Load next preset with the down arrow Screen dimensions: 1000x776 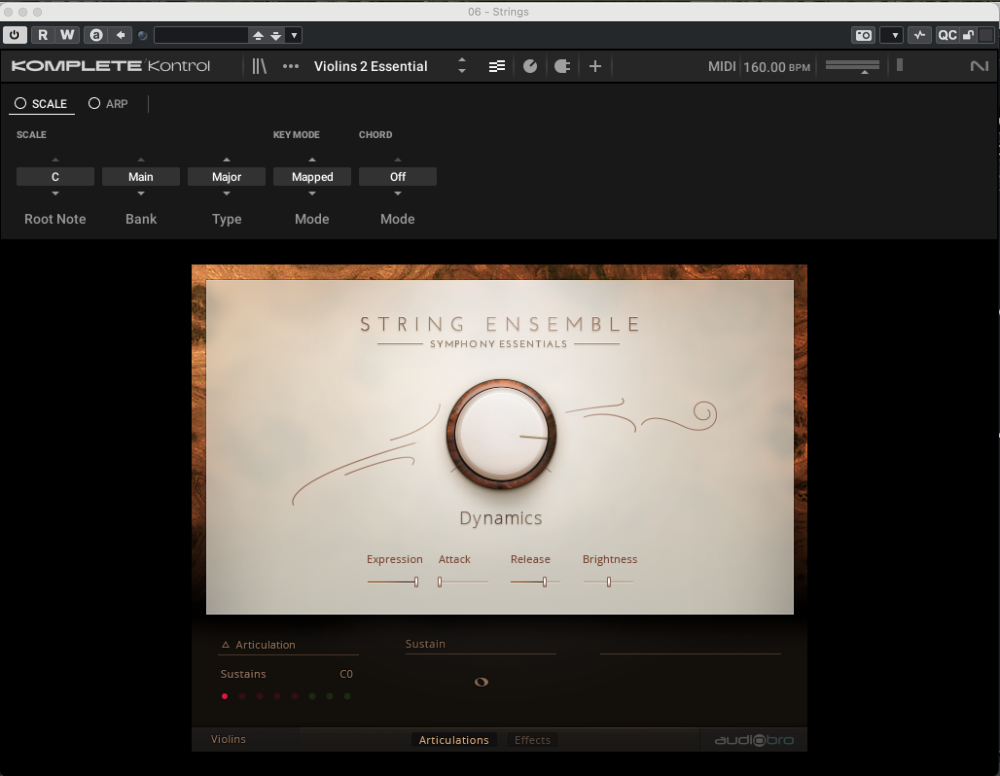pyautogui.click(x=276, y=36)
